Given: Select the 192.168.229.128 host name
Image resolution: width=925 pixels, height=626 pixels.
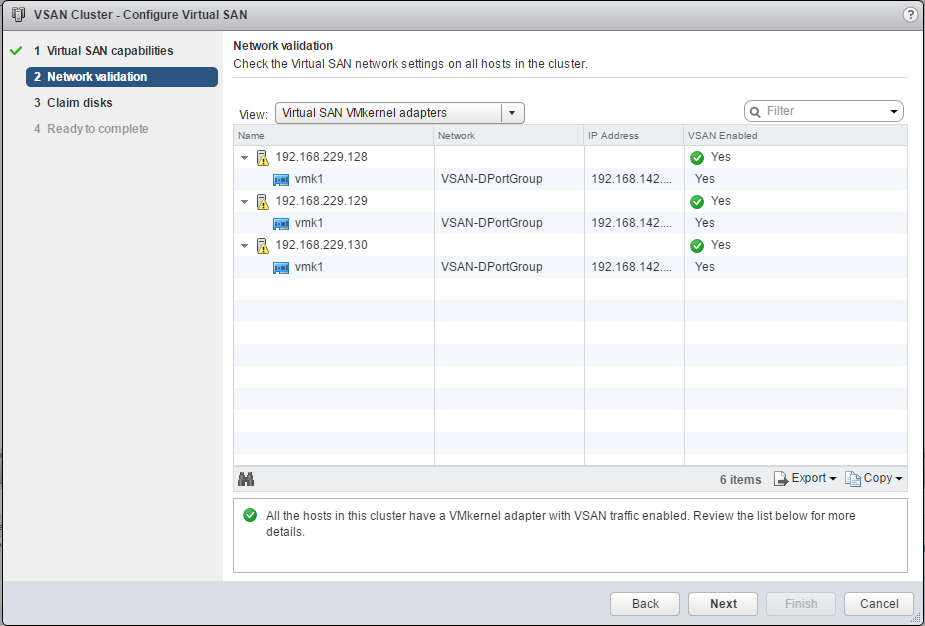Looking at the screenshot, I should pyautogui.click(x=322, y=157).
